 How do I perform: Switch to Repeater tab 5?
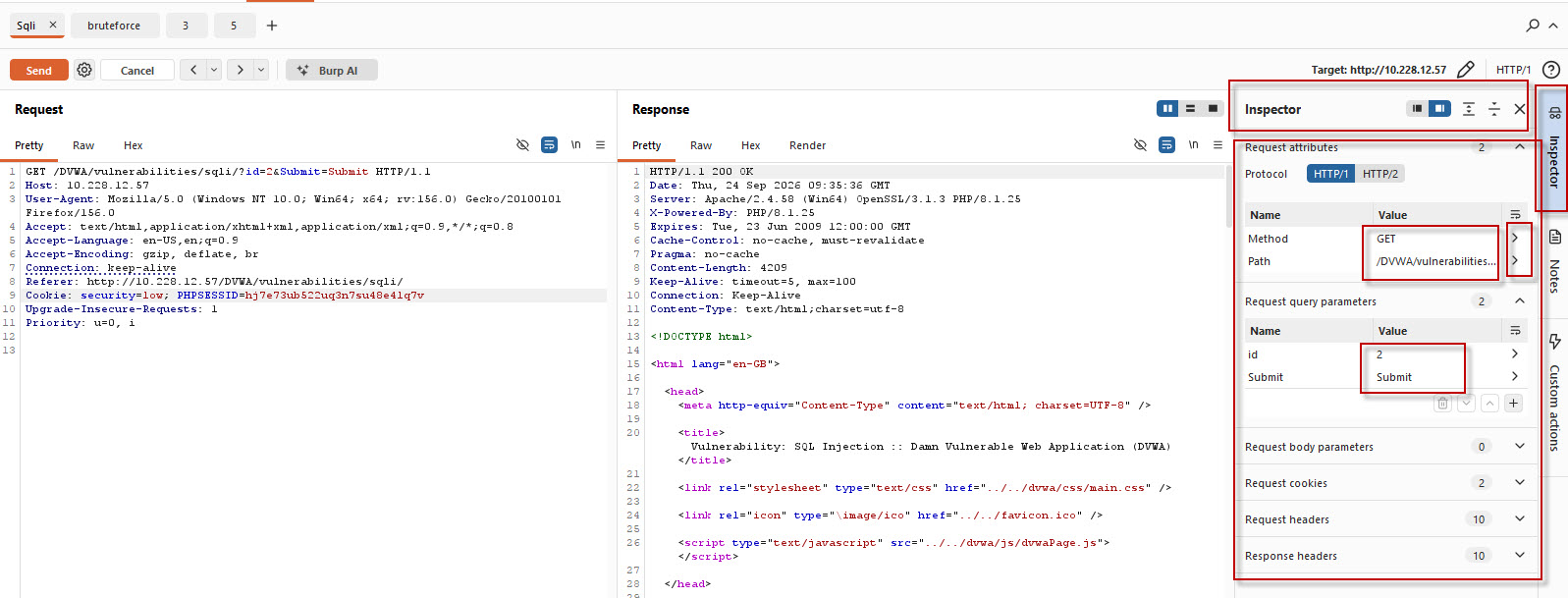coord(234,26)
